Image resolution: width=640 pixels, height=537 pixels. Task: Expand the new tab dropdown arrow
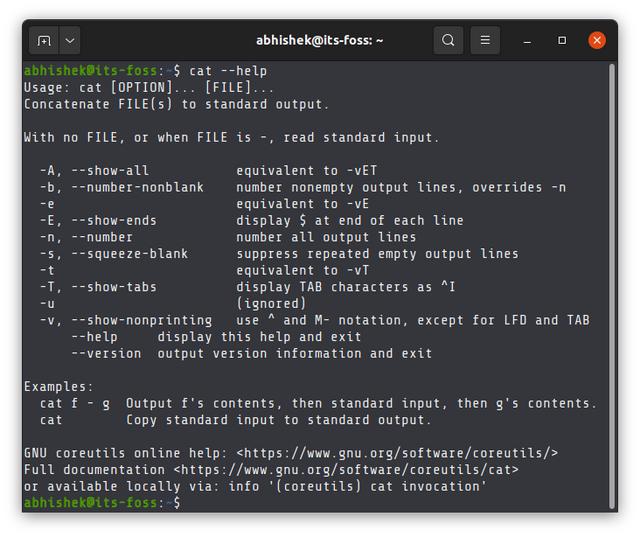point(70,40)
